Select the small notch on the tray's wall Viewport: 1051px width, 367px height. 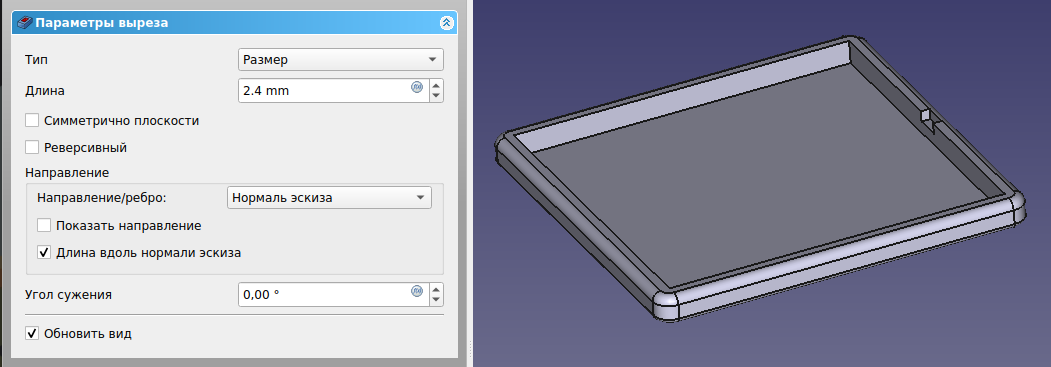pos(926,121)
